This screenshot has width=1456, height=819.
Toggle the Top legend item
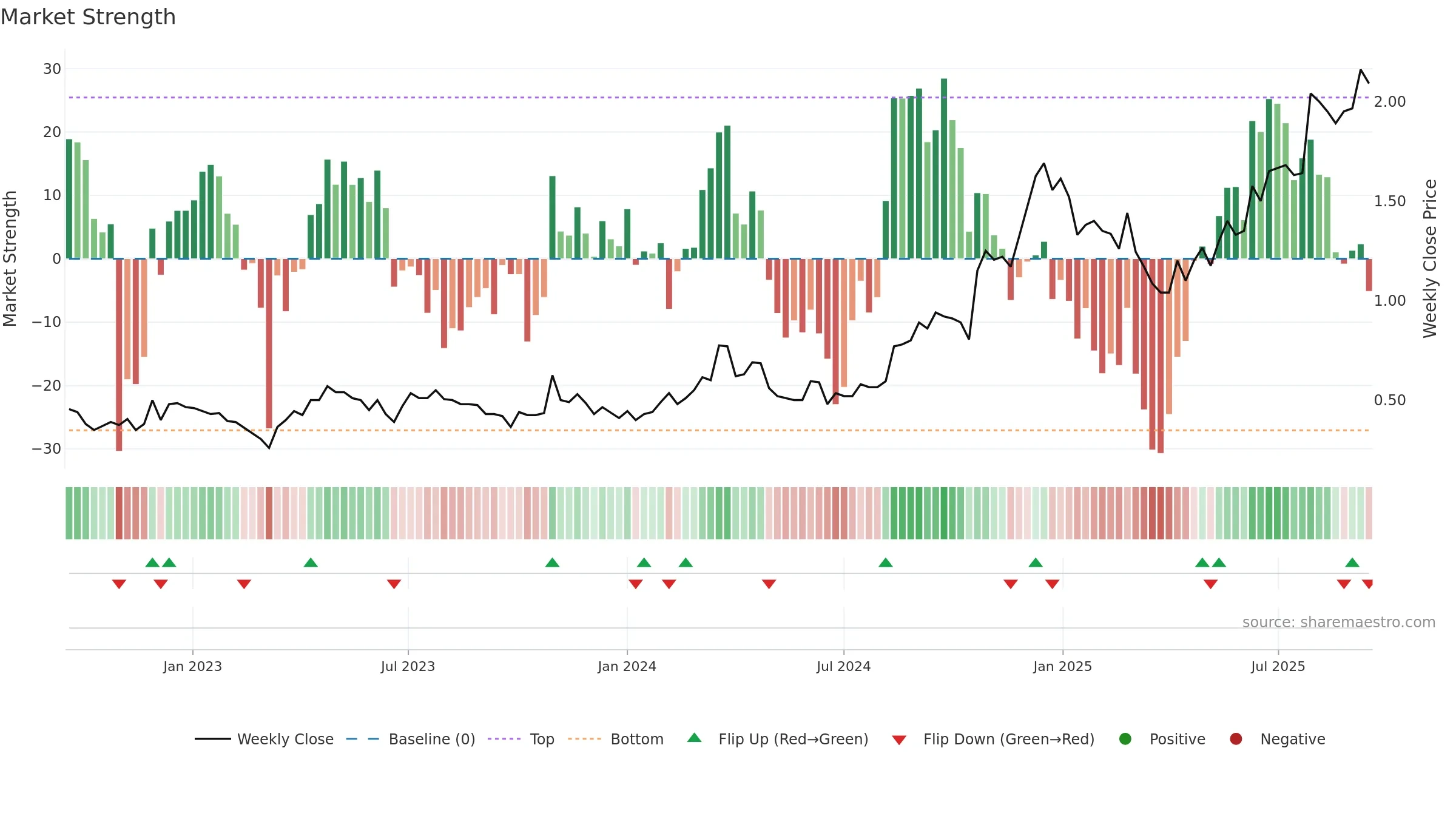(x=521, y=739)
